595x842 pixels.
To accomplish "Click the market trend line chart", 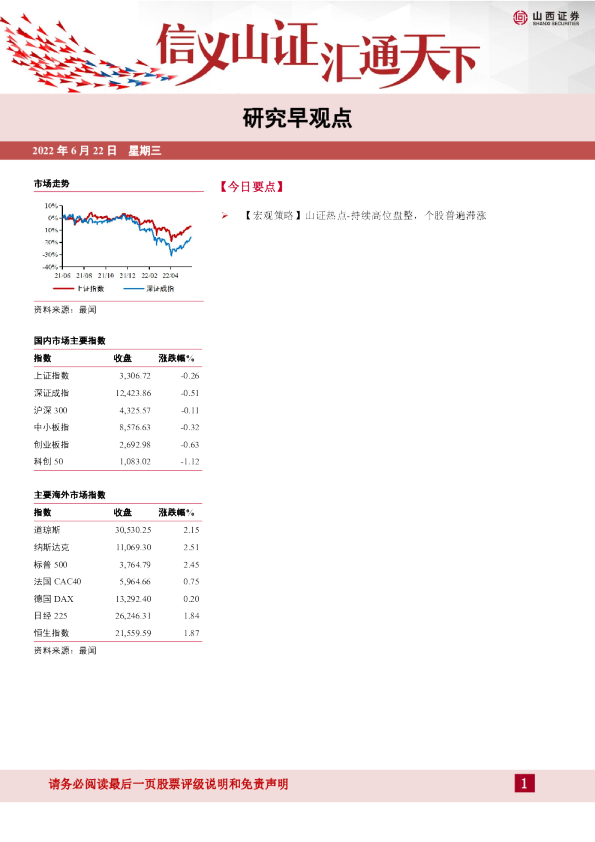I will [119, 239].
